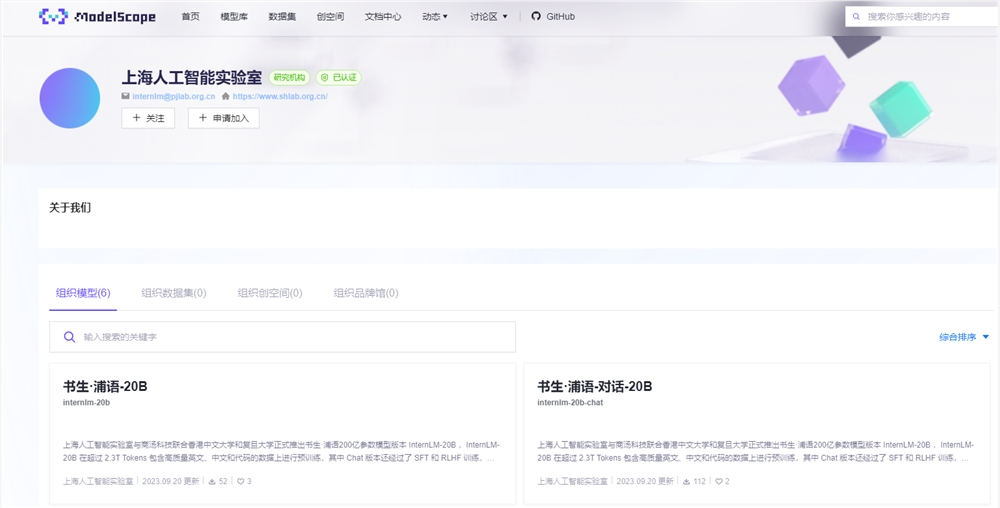Image resolution: width=1000 pixels, height=508 pixels.
Task: Open the 文档中心 nav item
Action: [x=383, y=17]
